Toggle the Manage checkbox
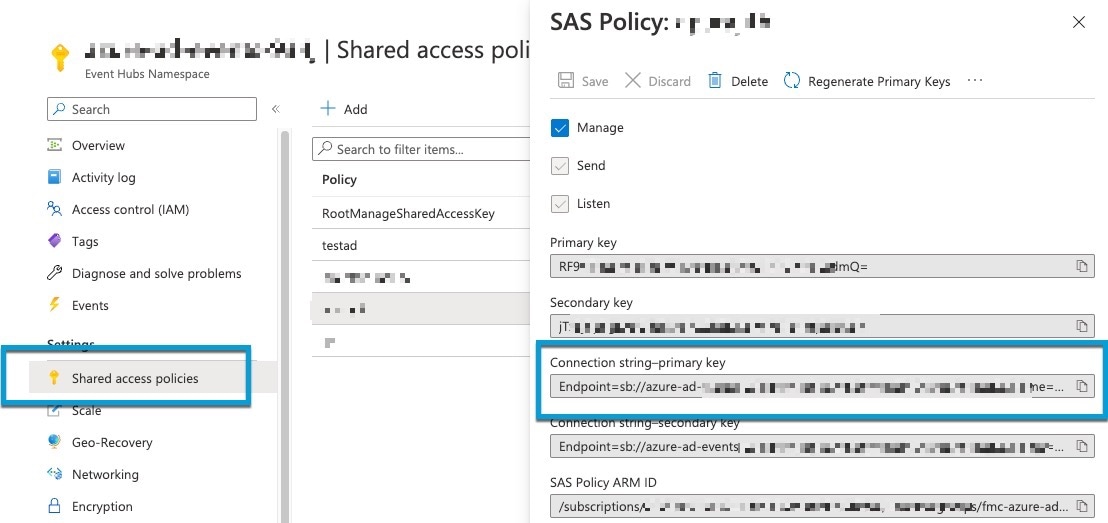Viewport: 1108px width, 523px height. (560, 128)
